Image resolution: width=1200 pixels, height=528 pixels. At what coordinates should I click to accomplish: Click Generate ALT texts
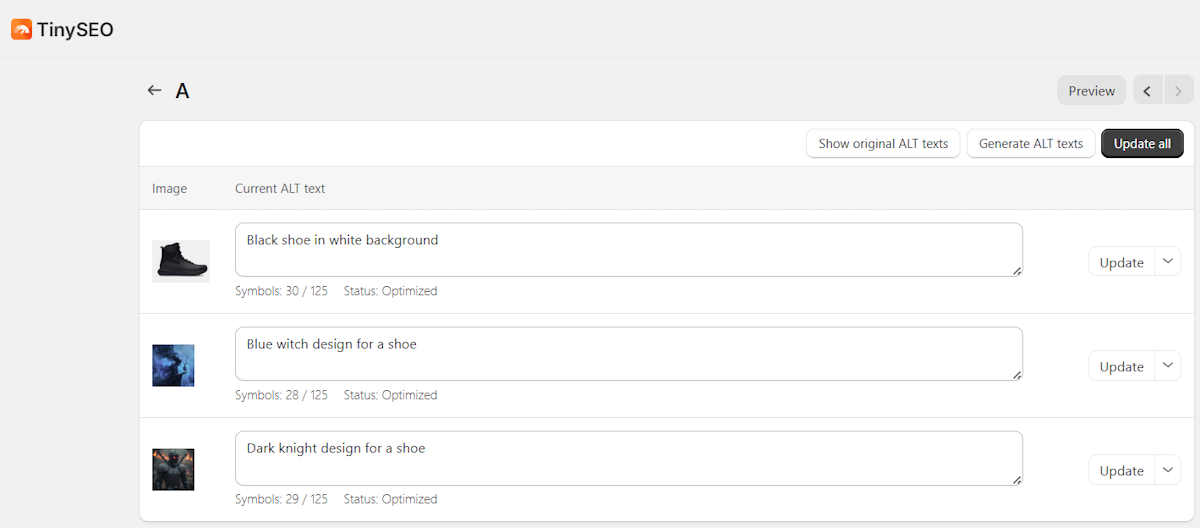point(1030,143)
